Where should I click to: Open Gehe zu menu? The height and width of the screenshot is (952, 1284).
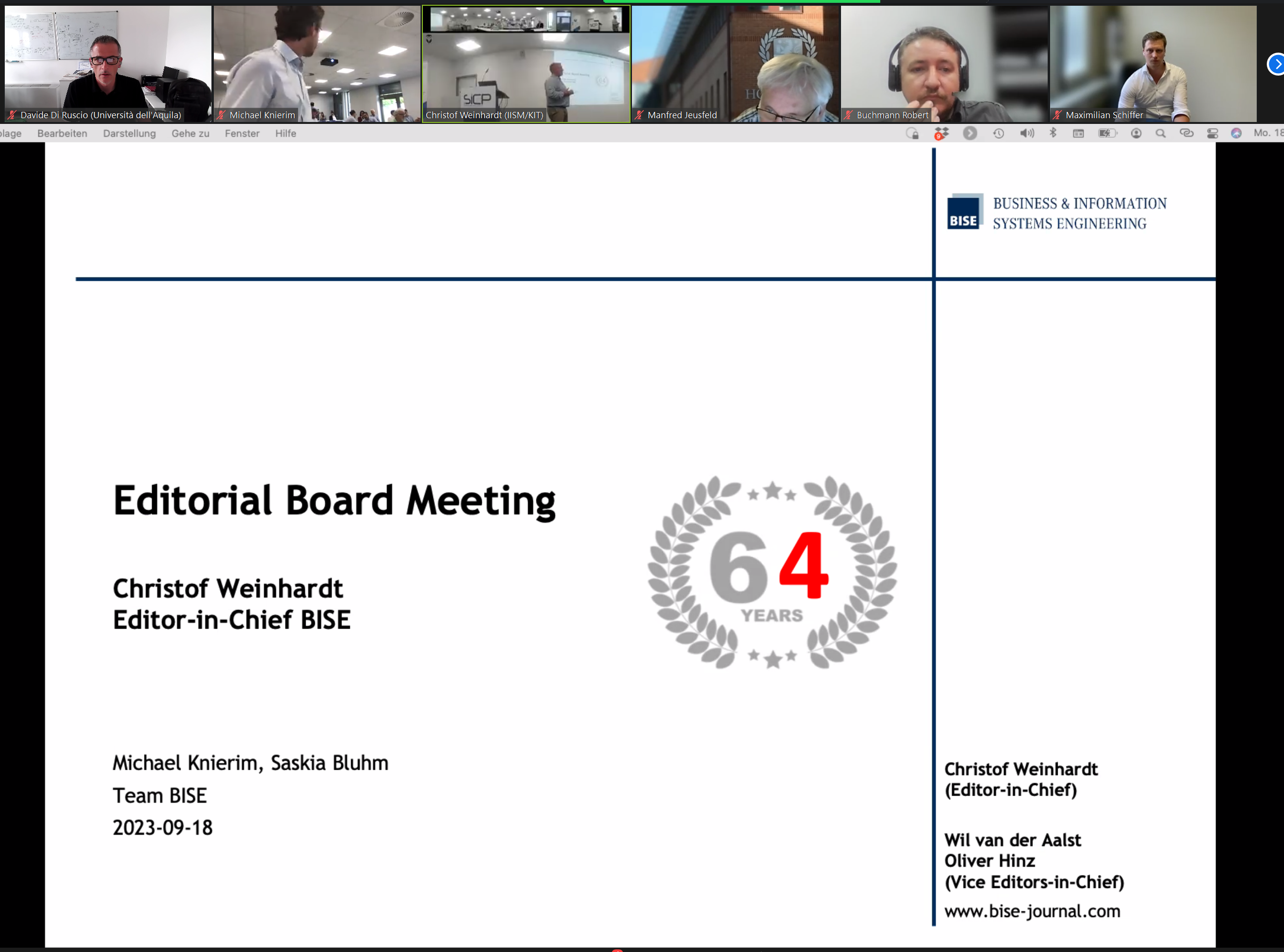[190, 133]
